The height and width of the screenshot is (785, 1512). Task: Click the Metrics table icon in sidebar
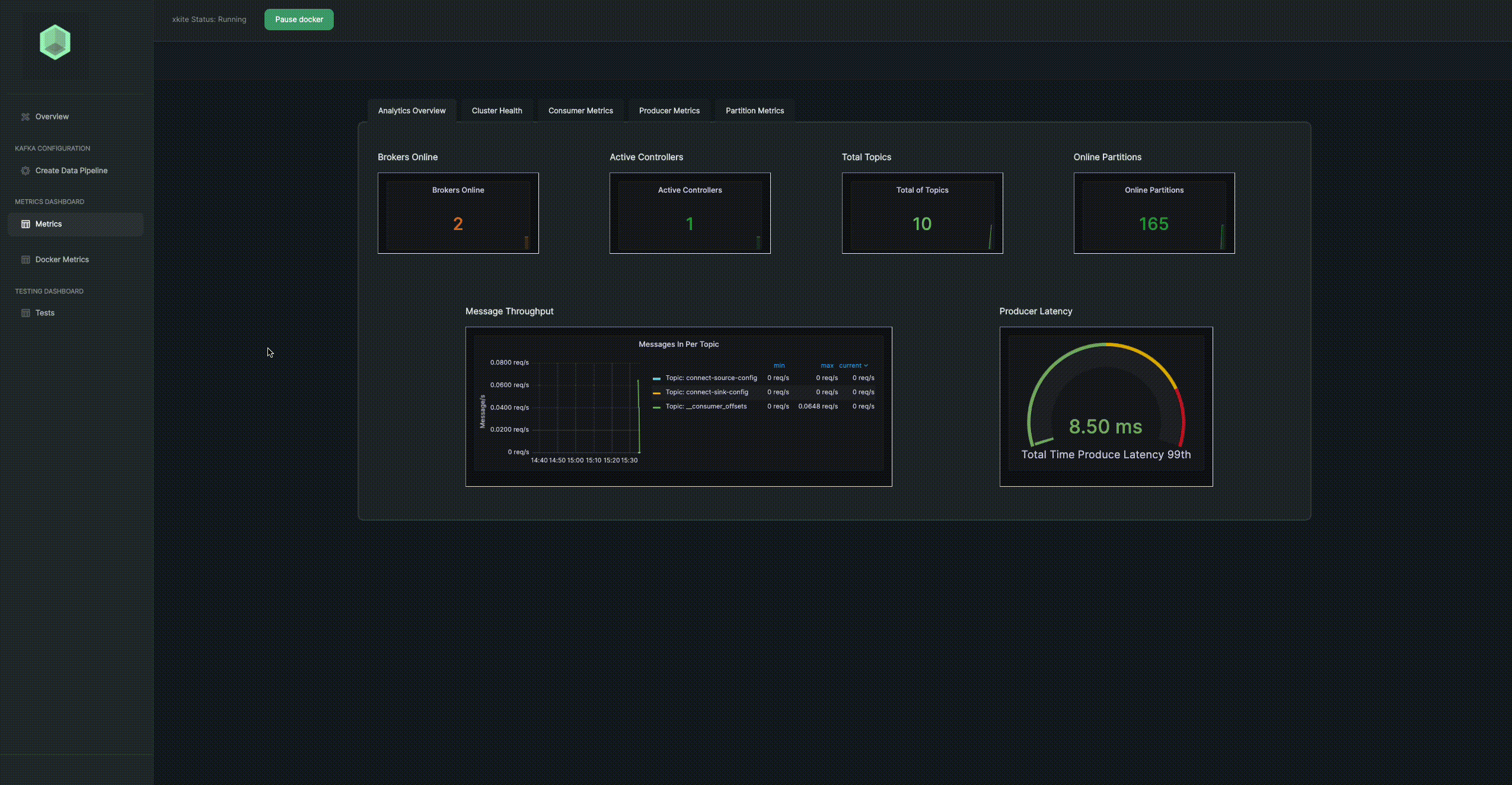(25, 224)
